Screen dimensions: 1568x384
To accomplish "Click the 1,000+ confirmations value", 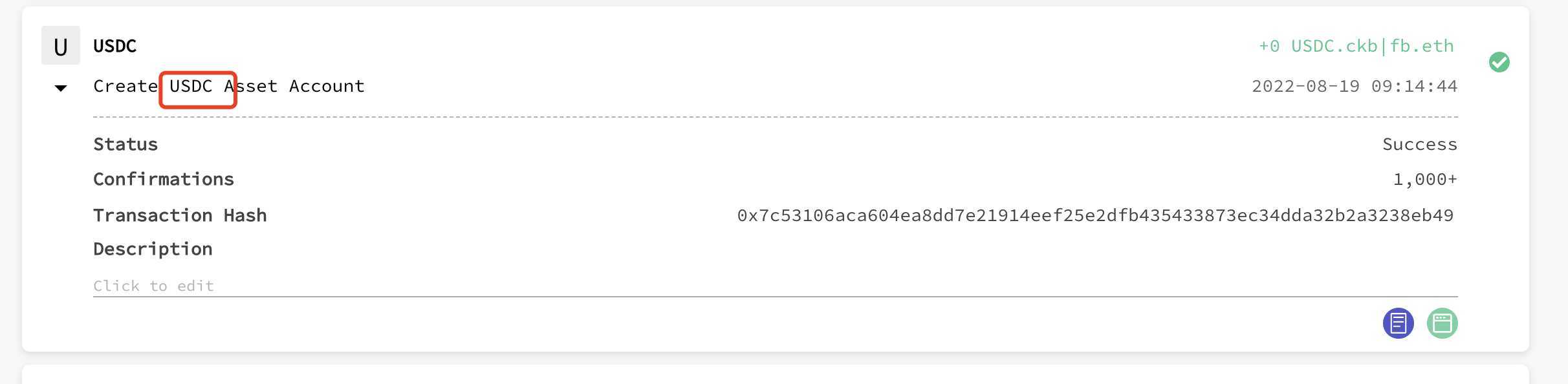I will (1432, 179).
